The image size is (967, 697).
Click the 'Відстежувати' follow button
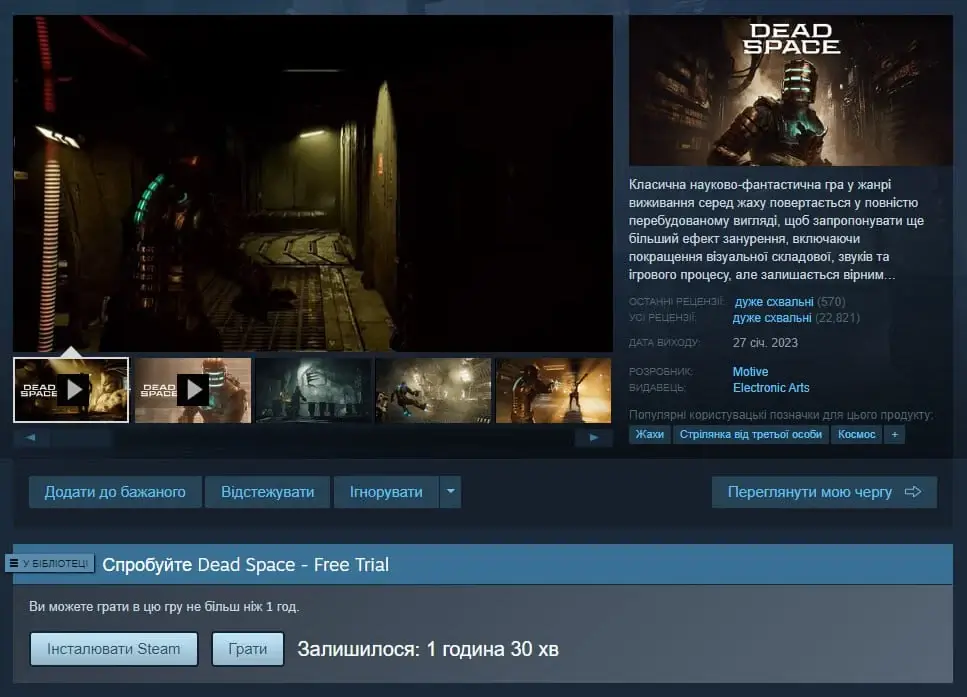point(268,492)
